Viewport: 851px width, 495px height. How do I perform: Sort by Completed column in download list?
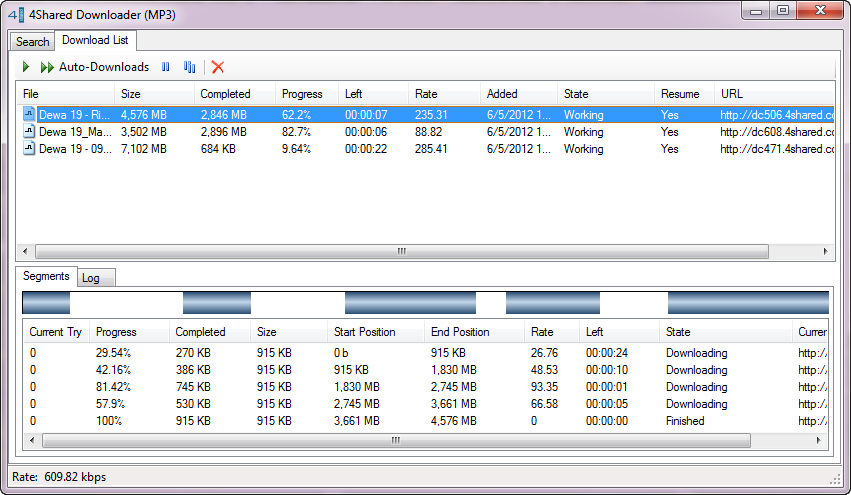(234, 94)
